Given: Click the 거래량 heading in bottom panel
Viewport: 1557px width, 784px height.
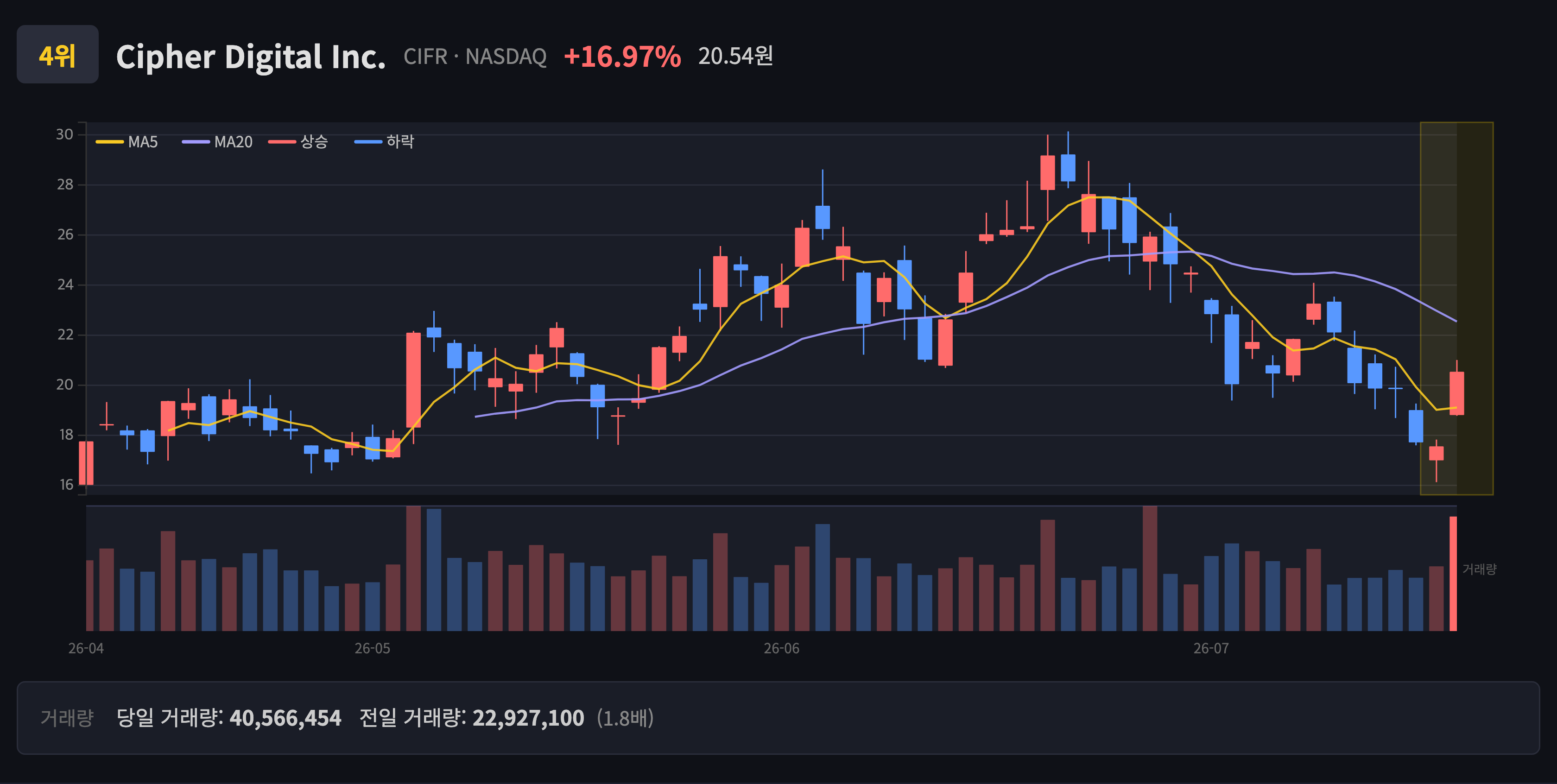Looking at the screenshot, I should point(67,718).
